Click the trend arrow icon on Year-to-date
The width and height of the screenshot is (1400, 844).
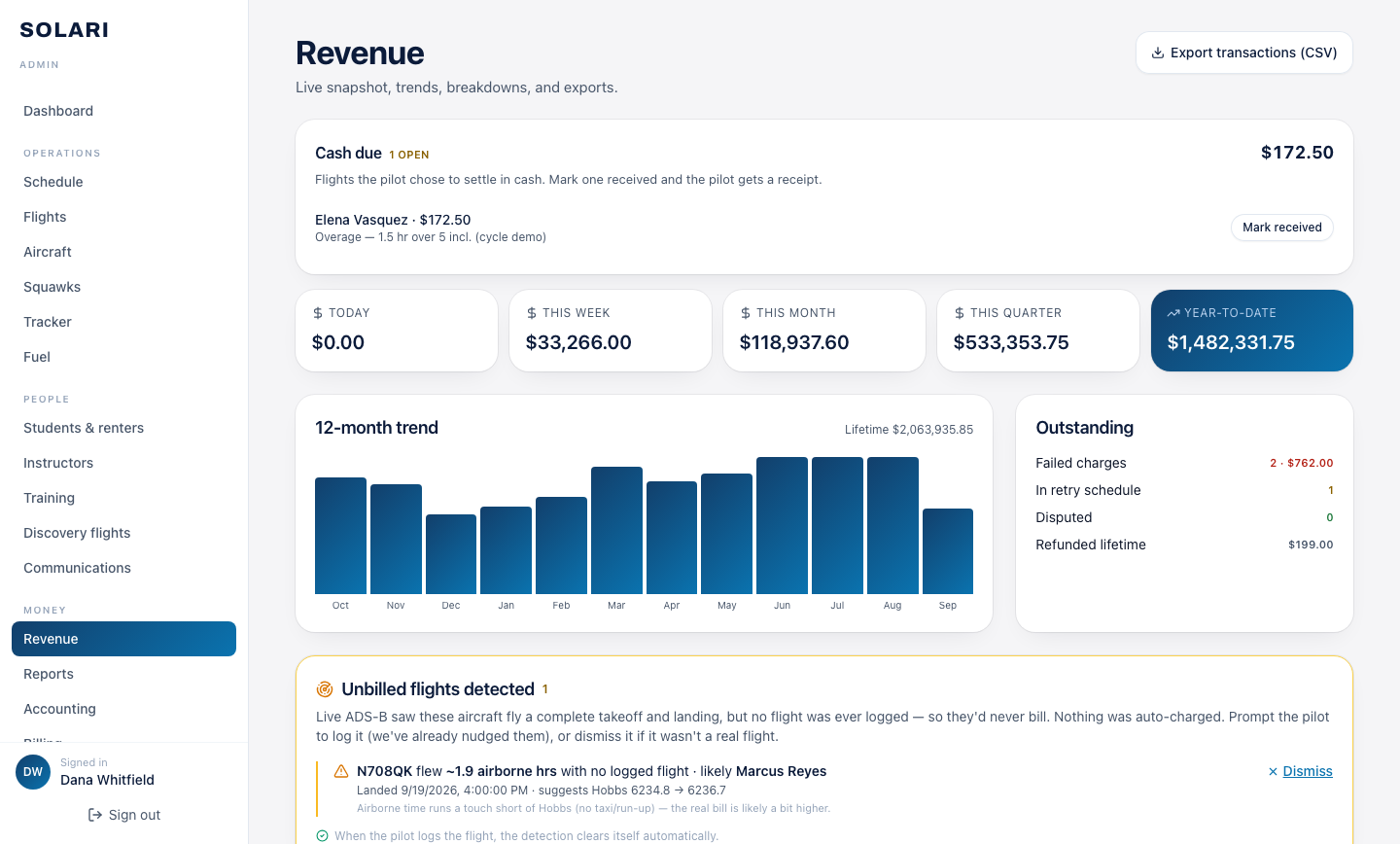click(1173, 313)
